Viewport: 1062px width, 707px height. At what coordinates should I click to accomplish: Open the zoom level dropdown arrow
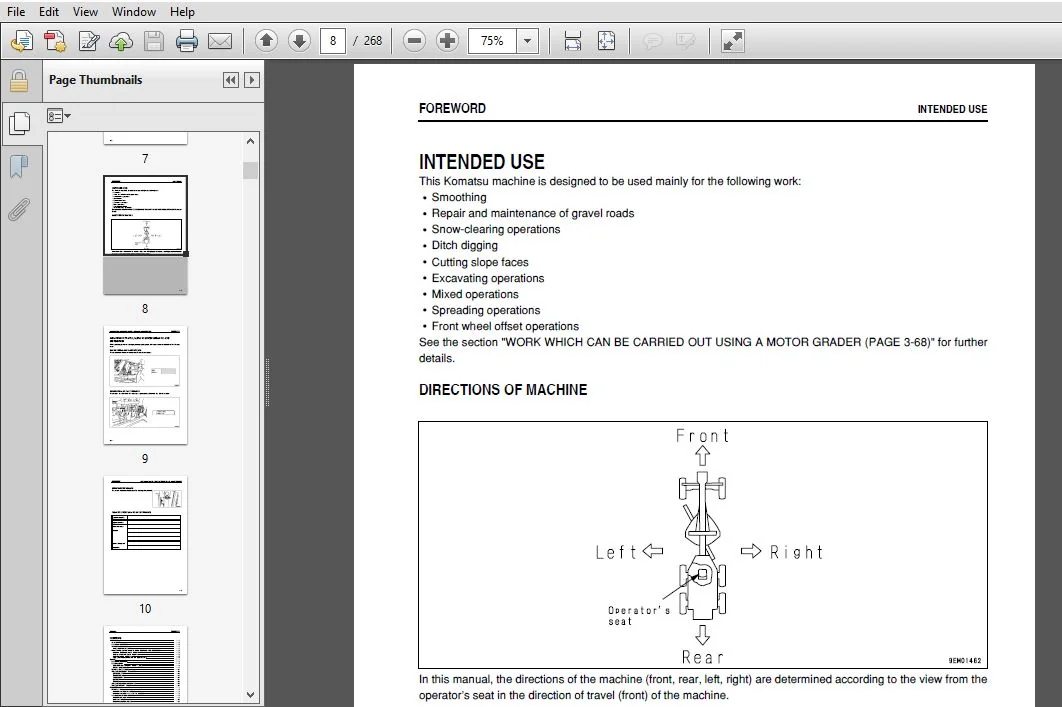coord(528,41)
